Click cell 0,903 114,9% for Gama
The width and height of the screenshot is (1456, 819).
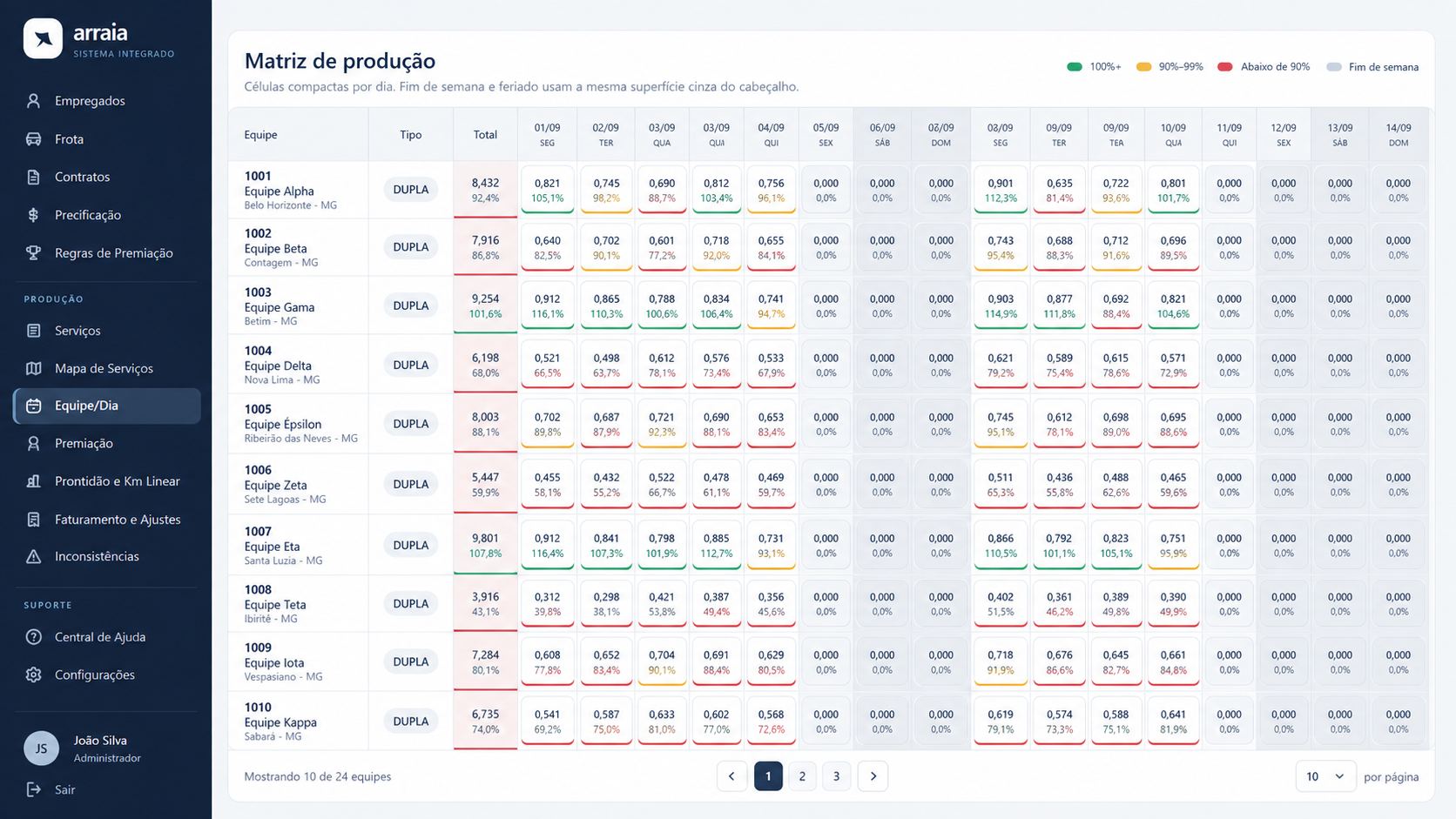click(x=1001, y=305)
